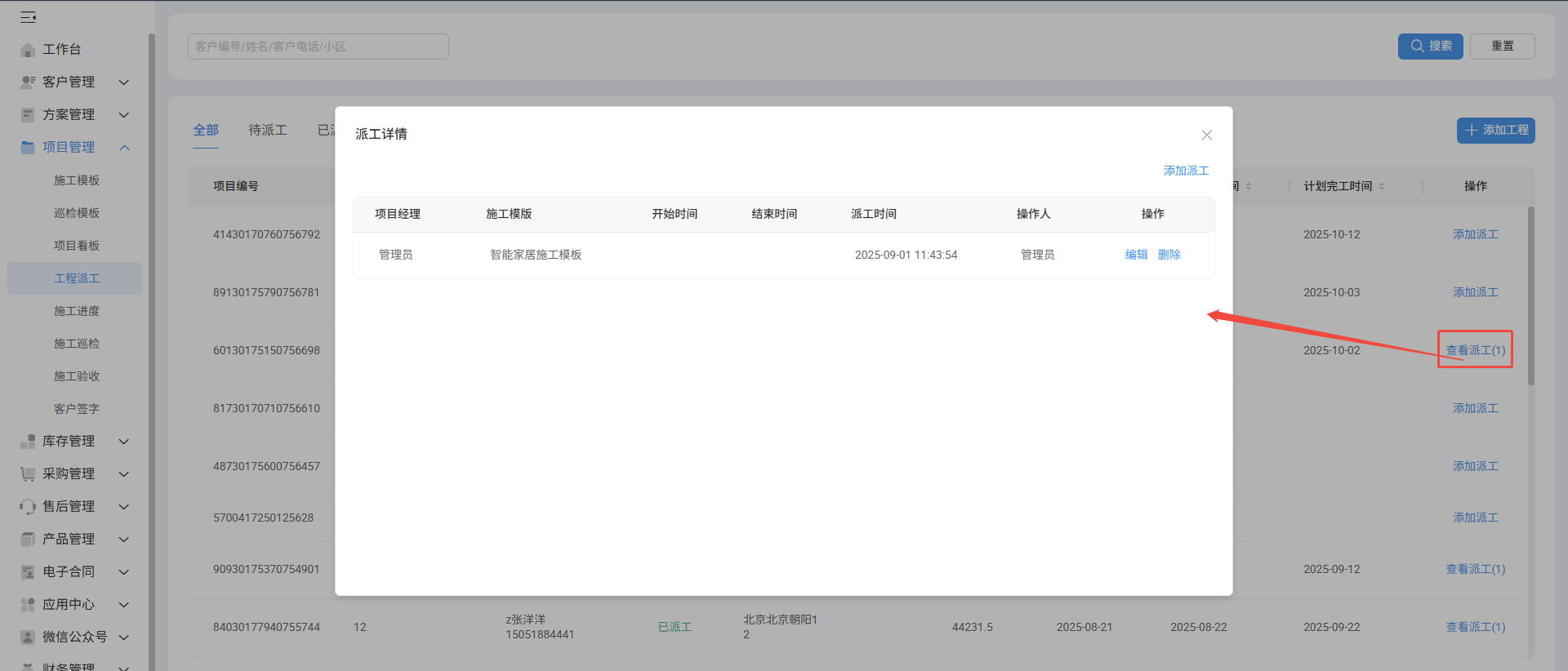Screen dimensions: 1568x671
Task: Click 添加派工 link in the dialog
Action: click(x=1186, y=171)
